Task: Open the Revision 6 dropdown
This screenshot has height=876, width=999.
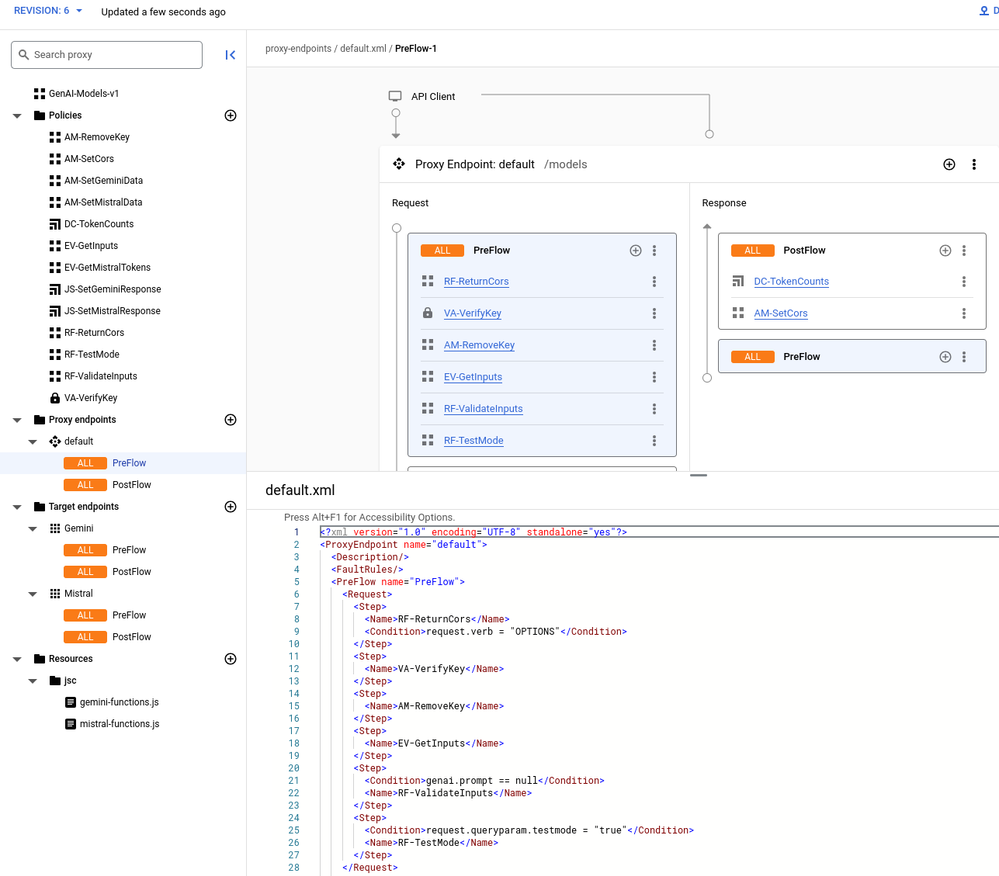Action: coord(48,11)
